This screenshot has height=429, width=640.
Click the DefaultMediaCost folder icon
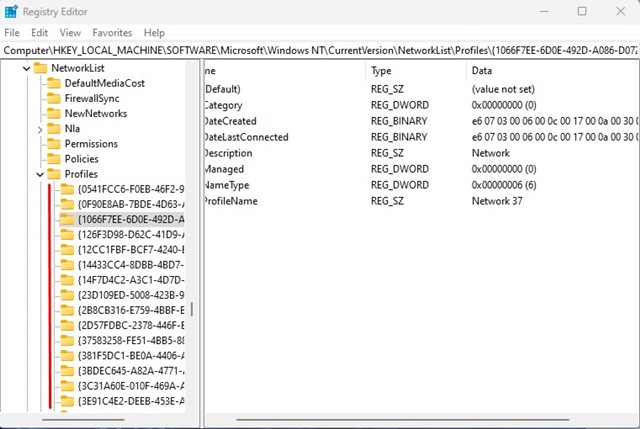(54, 83)
